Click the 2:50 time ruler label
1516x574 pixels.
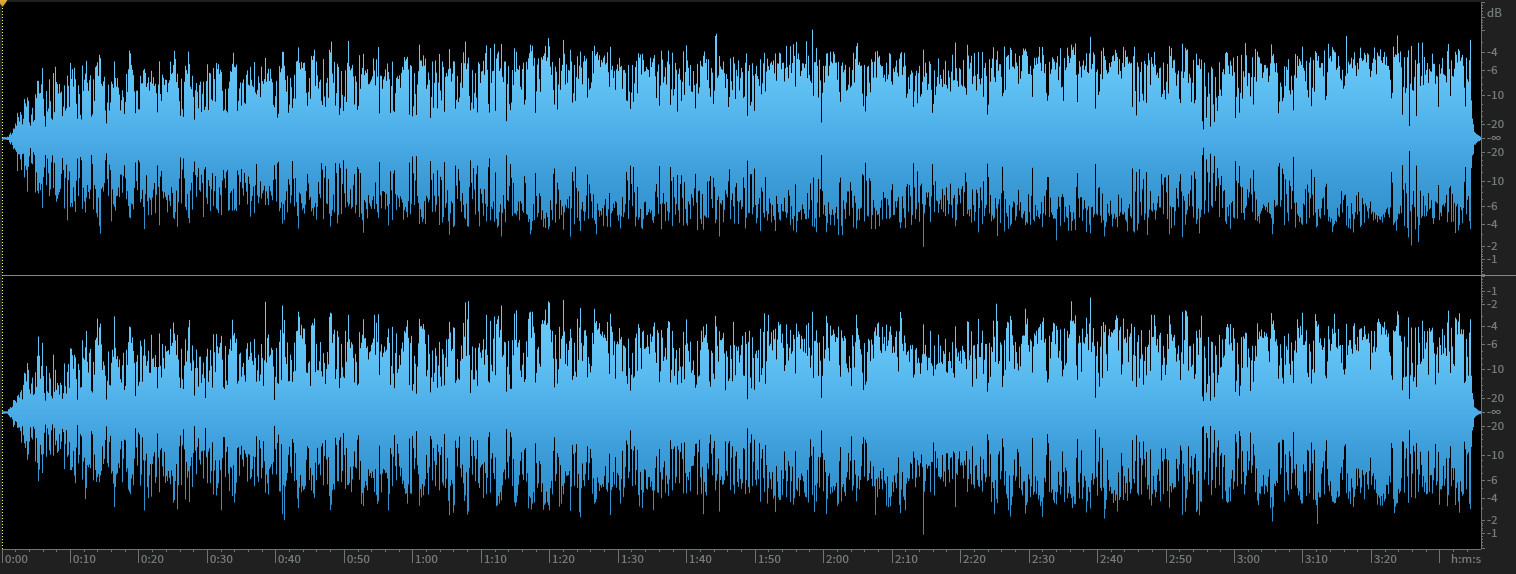tap(1180, 559)
